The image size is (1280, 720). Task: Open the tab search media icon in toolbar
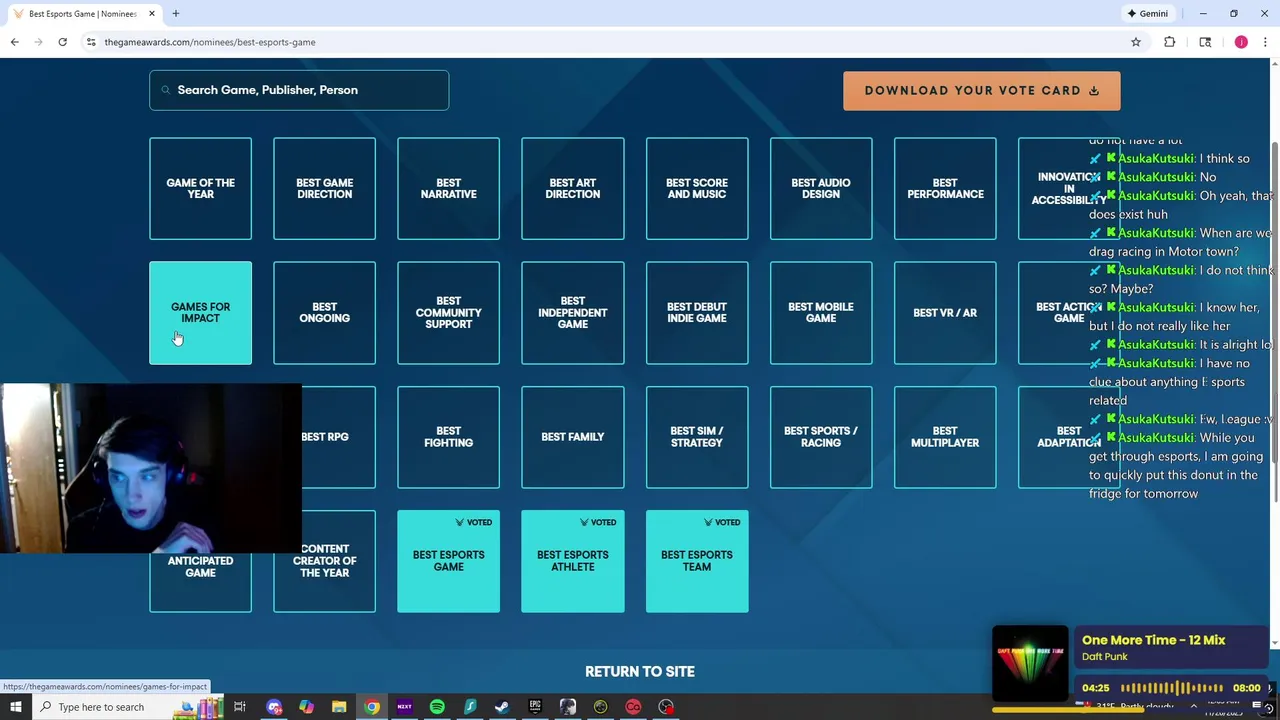(1205, 42)
